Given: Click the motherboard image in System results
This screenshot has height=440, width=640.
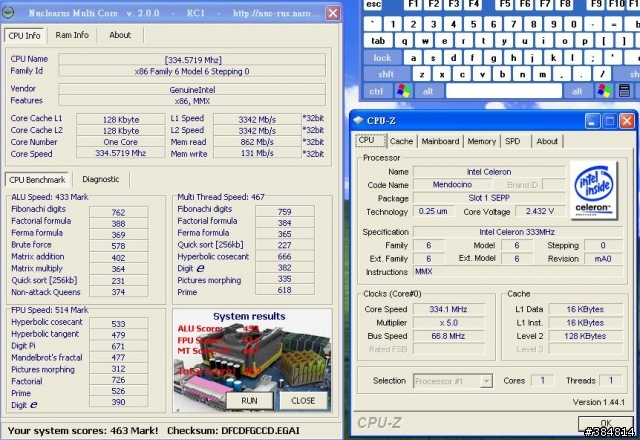Looking at the screenshot, I should coord(252,360).
